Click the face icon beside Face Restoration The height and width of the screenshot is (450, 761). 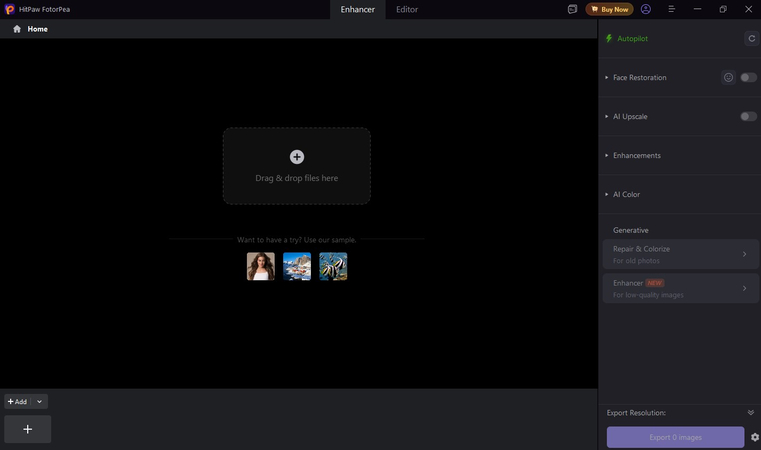[729, 77]
